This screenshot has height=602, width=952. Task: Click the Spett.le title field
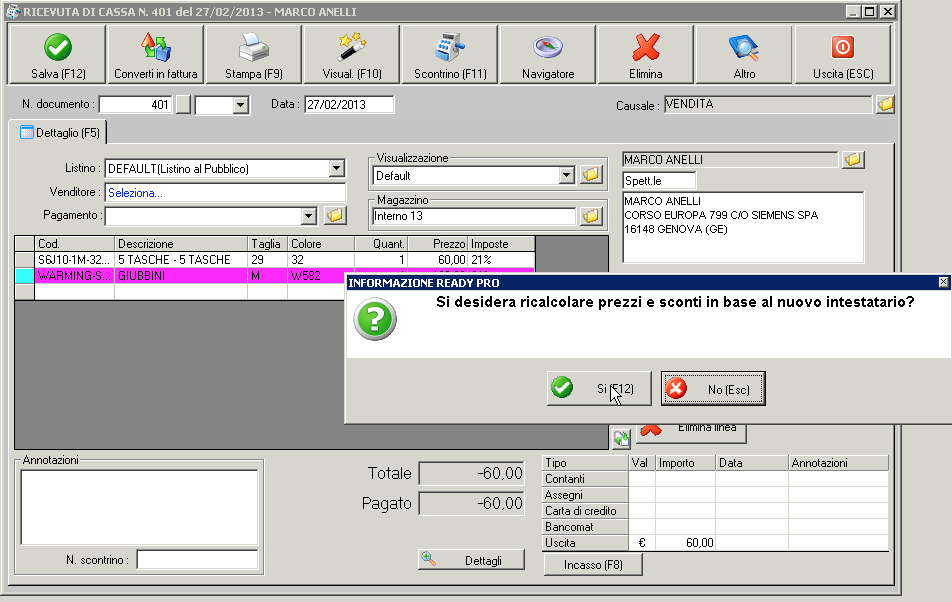(x=659, y=181)
